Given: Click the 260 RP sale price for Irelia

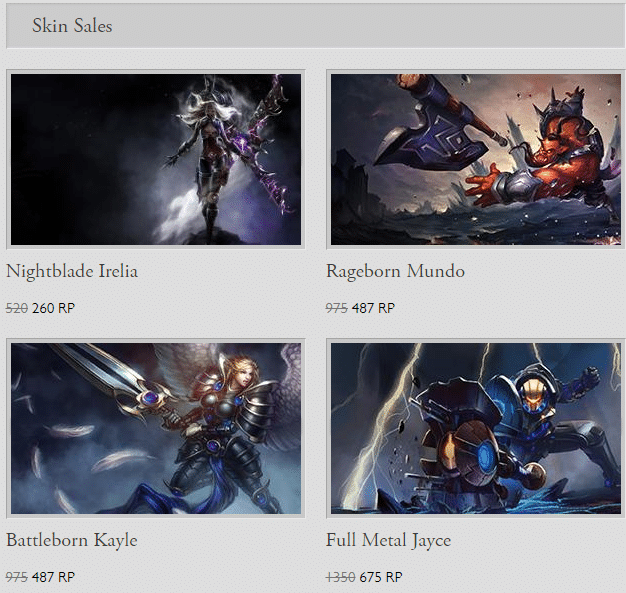Looking at the screenshot, I should pyautogui.click(x=53, y=308).
